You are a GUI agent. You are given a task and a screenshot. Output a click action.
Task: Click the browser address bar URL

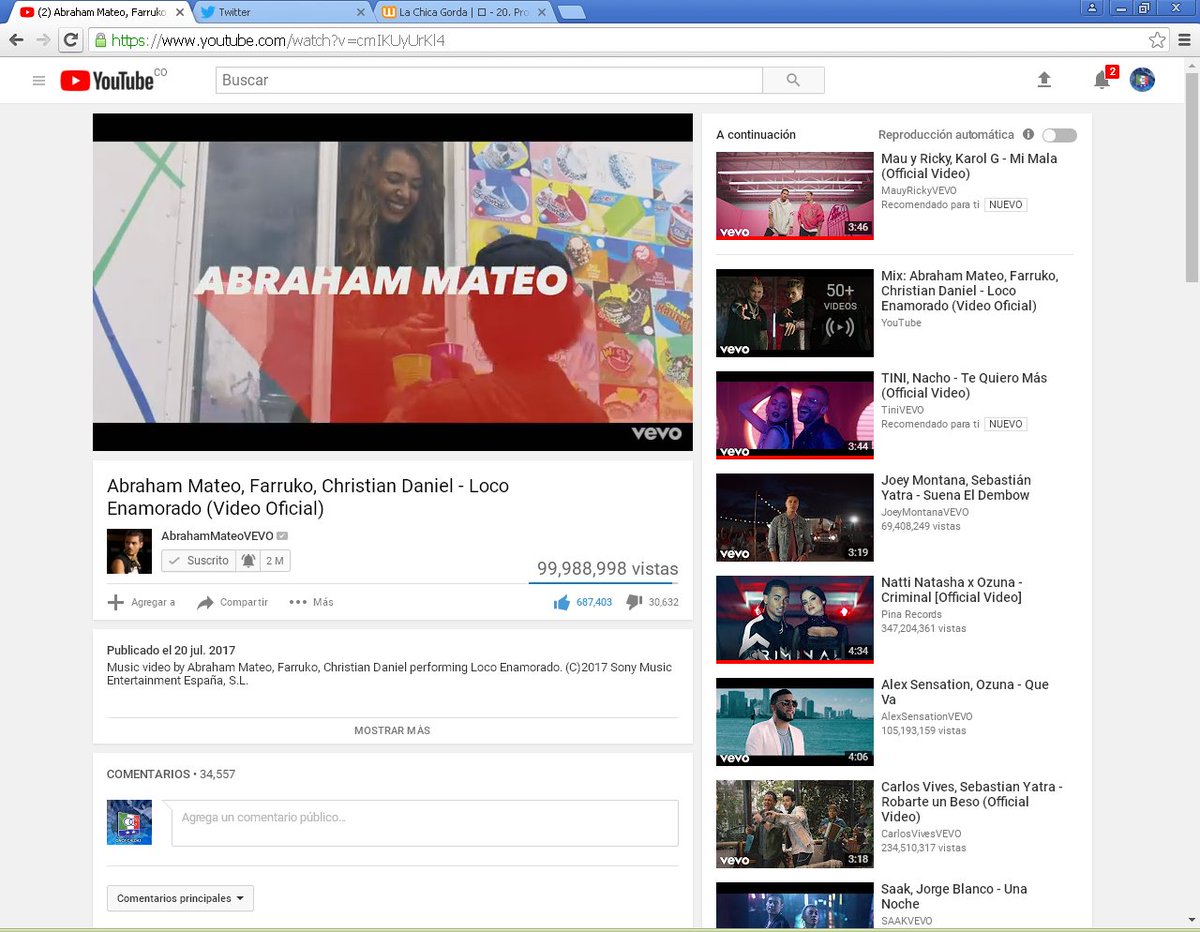[278, 41]
